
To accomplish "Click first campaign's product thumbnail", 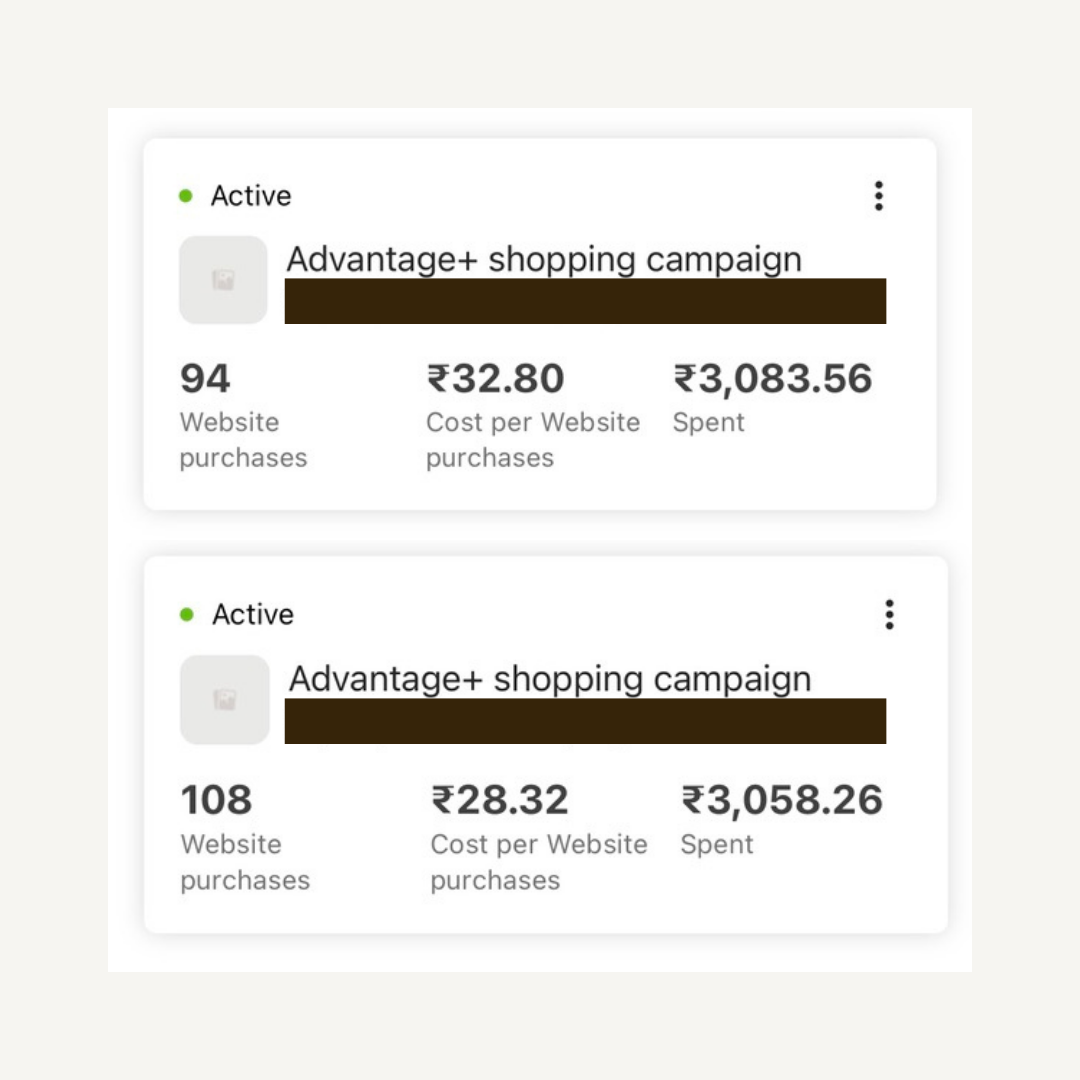I will pyautogui.click(x=223, y=280).
